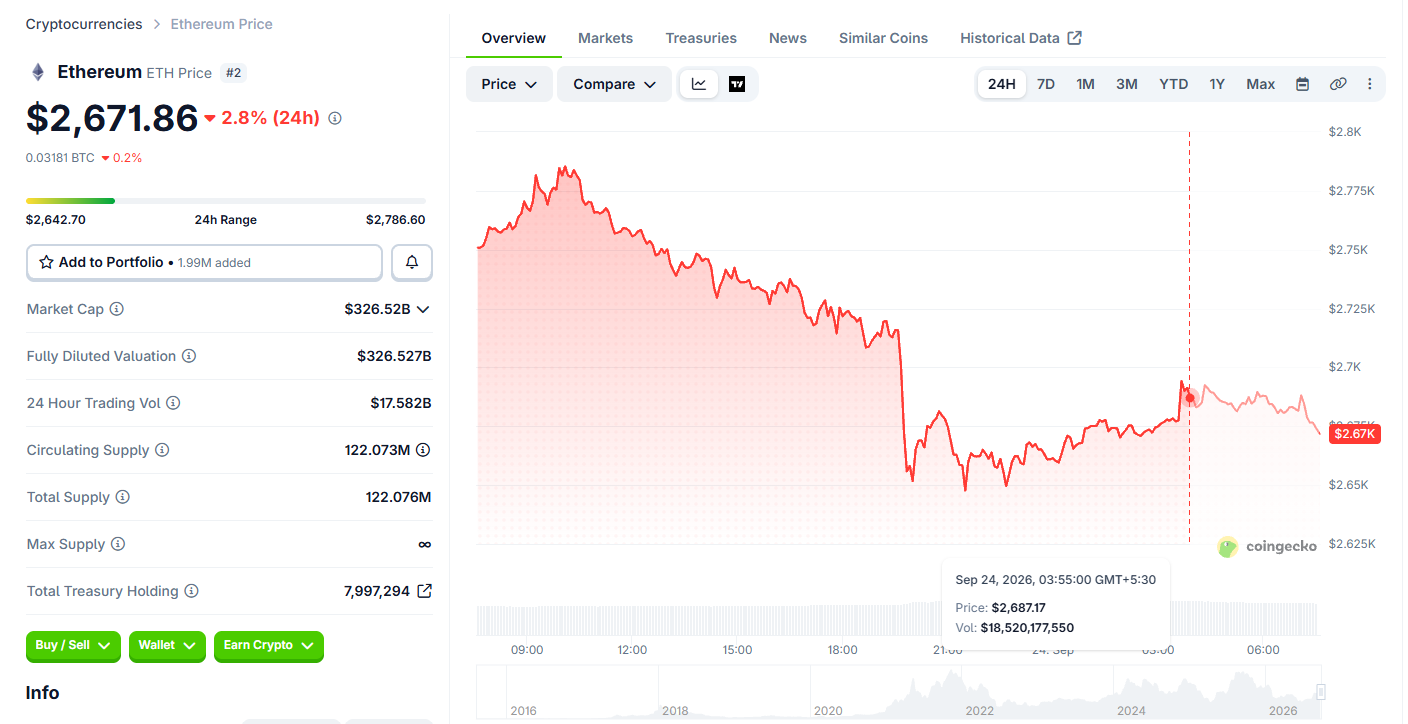Copy chart link via chain icon
This screenshot has height=724, width=1408.
[x=1338, y=84]
